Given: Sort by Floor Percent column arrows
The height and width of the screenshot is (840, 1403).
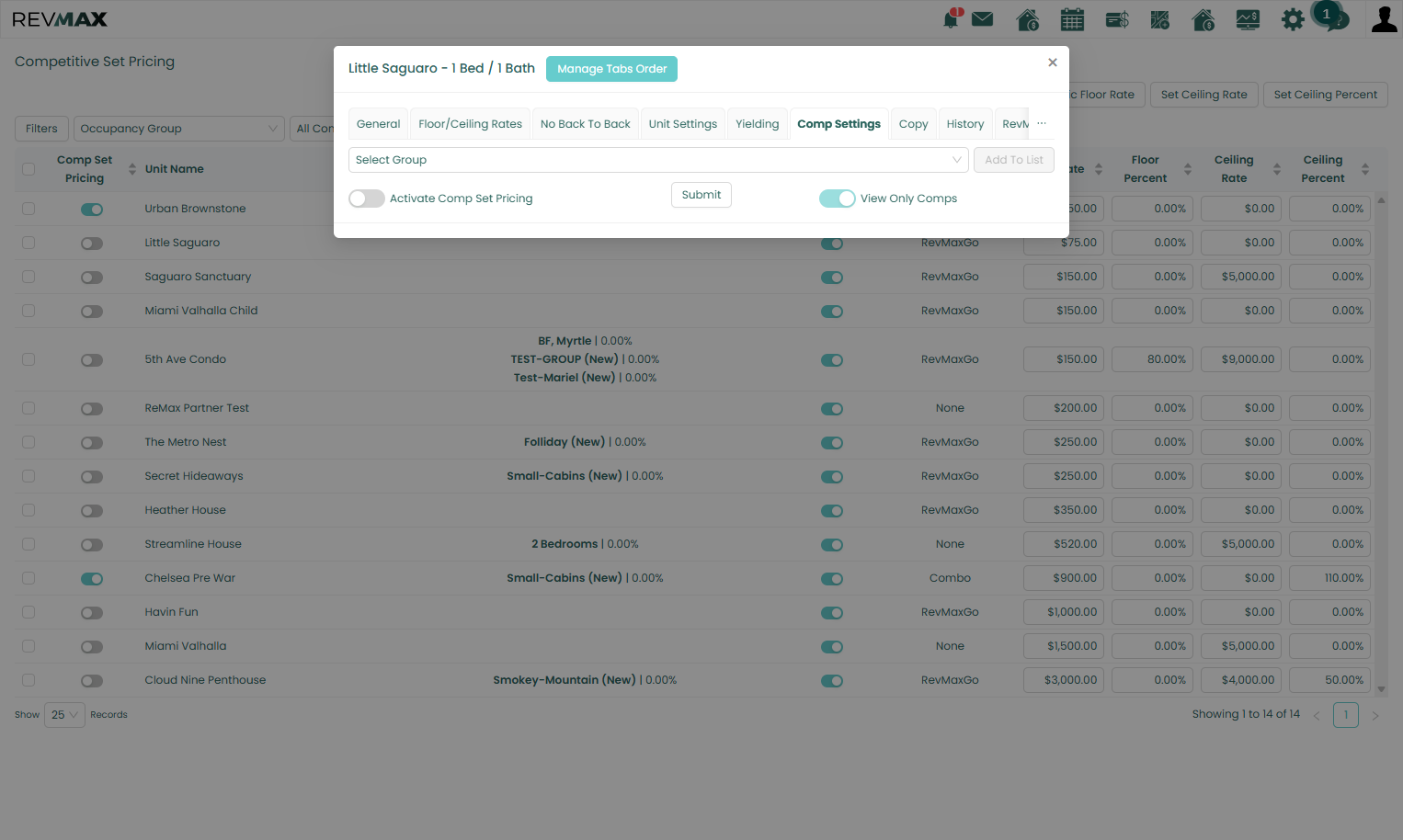Looking at the screenshot, I should 1188,169.
